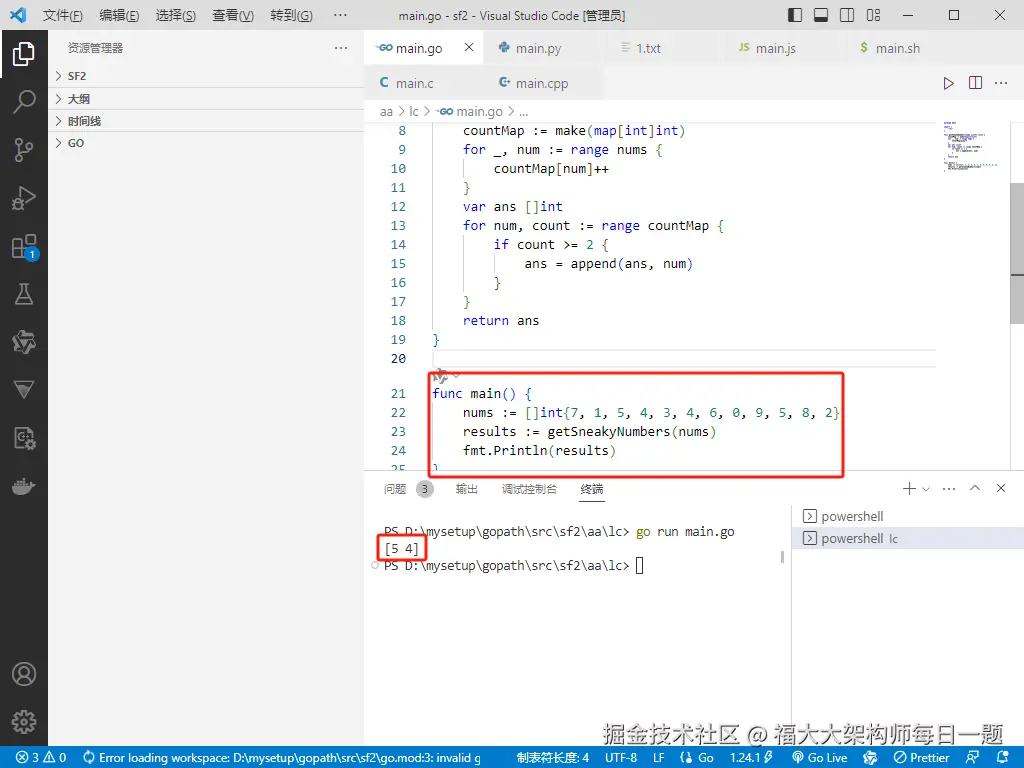Open the 转到(G) menu
This screenshot has width=1024, height=768.
pos(291,15)
